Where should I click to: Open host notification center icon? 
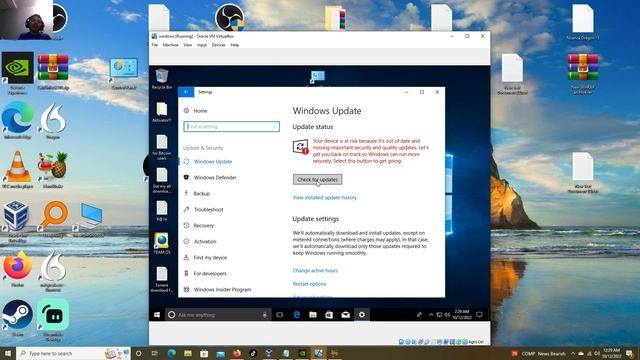(630, 353)
